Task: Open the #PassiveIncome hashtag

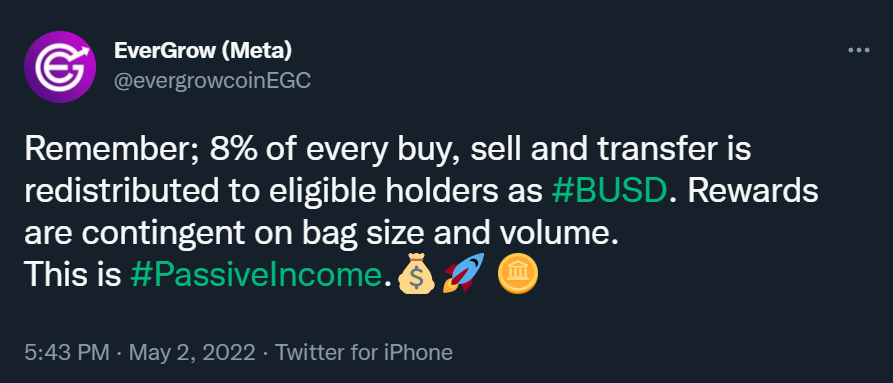Action: [x=256, y=277]
